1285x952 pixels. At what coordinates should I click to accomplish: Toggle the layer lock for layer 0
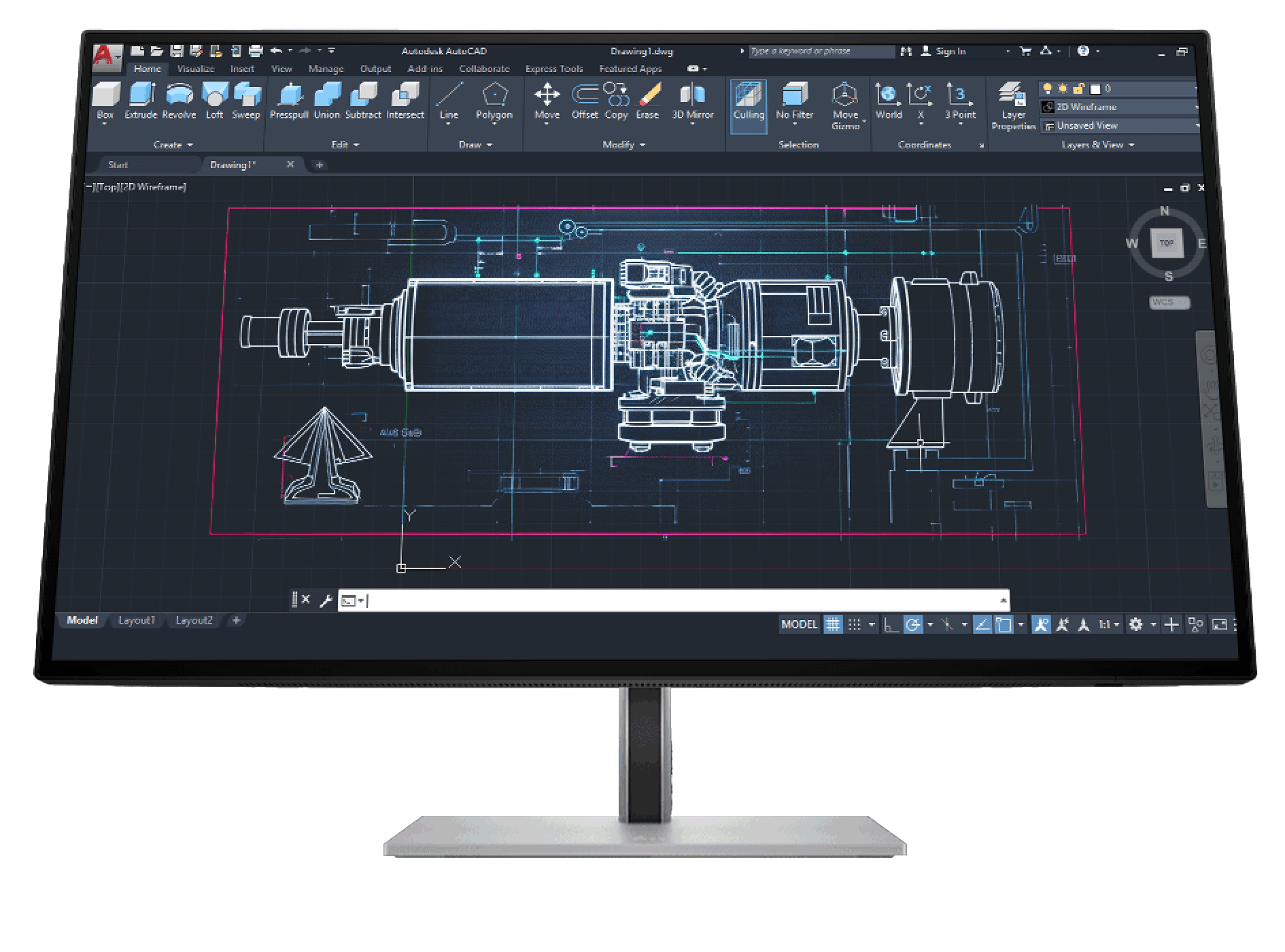(x=1078, y=88)
